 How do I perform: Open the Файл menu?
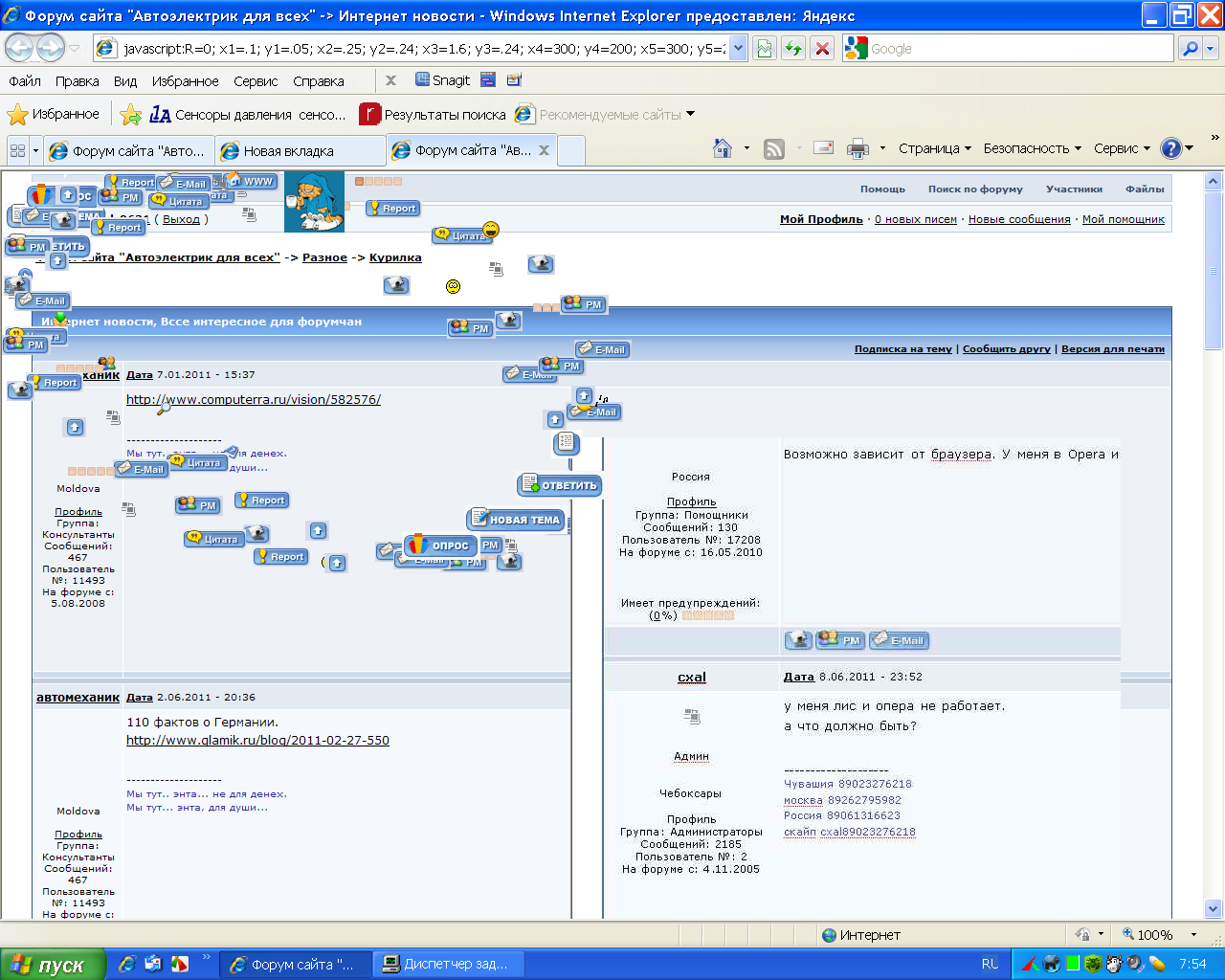tap(25, 81)
